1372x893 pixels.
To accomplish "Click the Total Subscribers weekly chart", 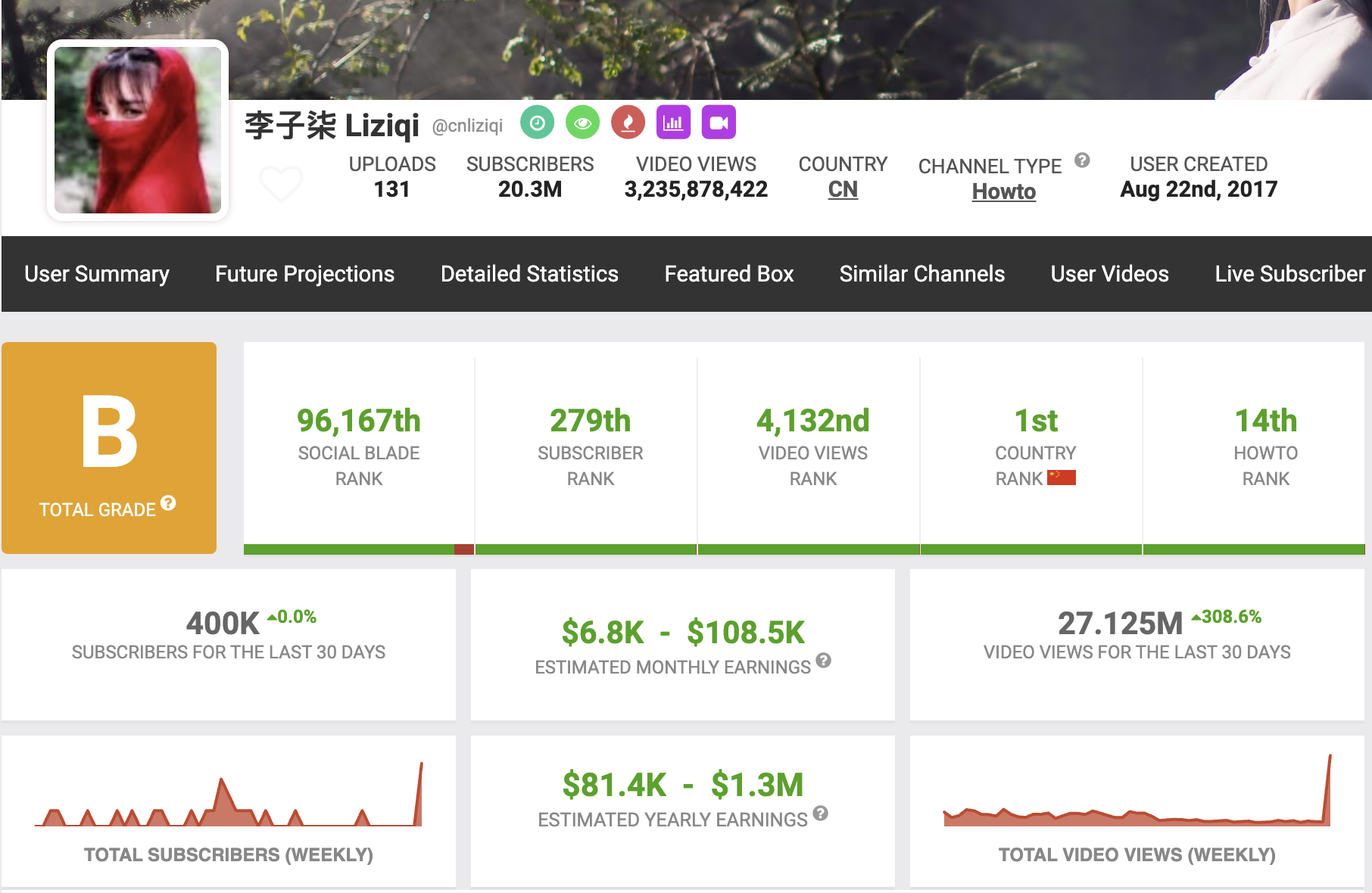I will point(229,795).
